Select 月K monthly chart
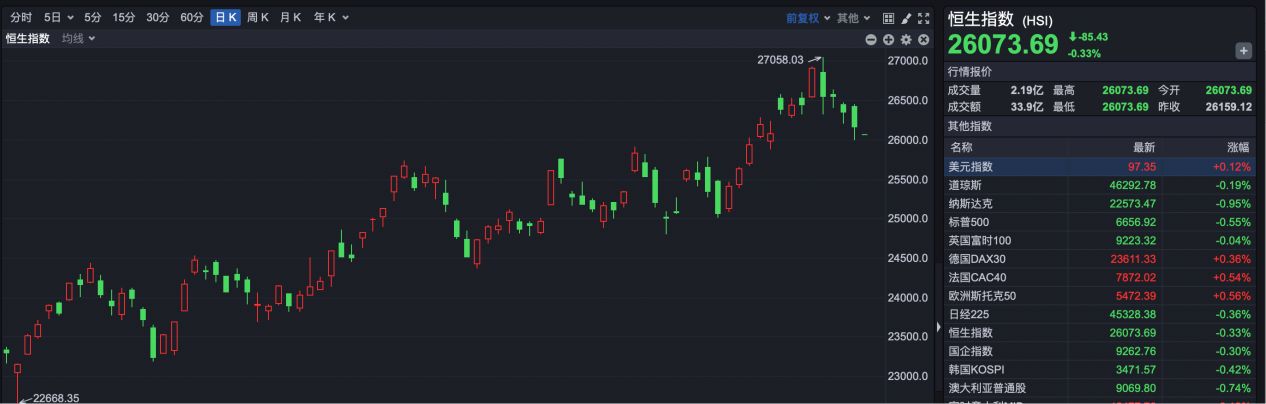The width and height of the screenshot is (1266, 404). click(x=291, y=18)
